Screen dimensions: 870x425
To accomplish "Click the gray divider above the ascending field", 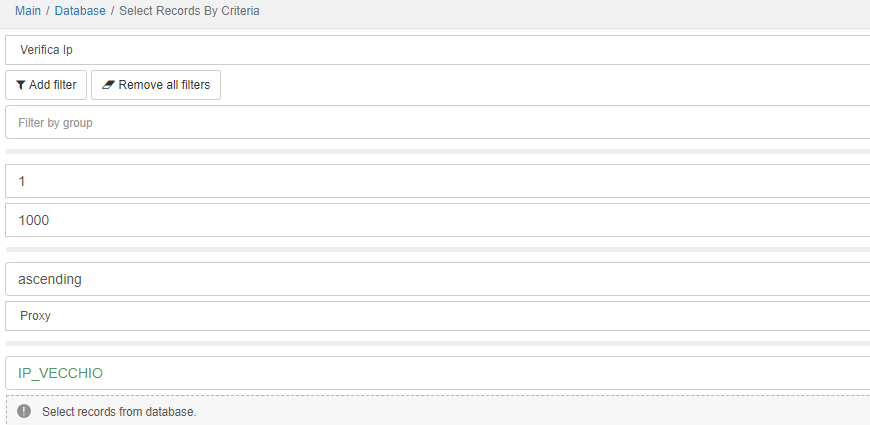I will point(438,249).
